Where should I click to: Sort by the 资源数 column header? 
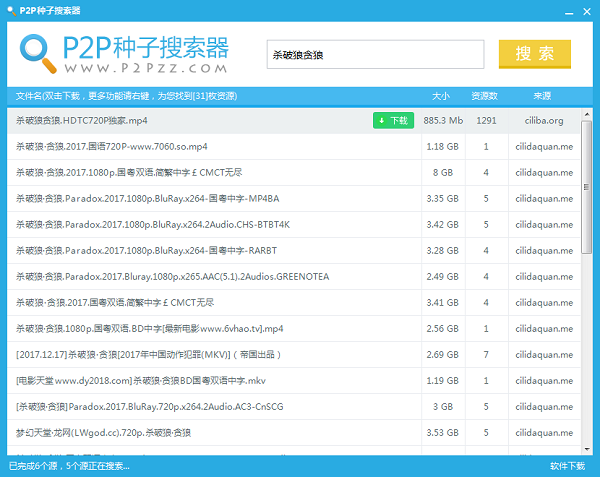pos(484,96)
